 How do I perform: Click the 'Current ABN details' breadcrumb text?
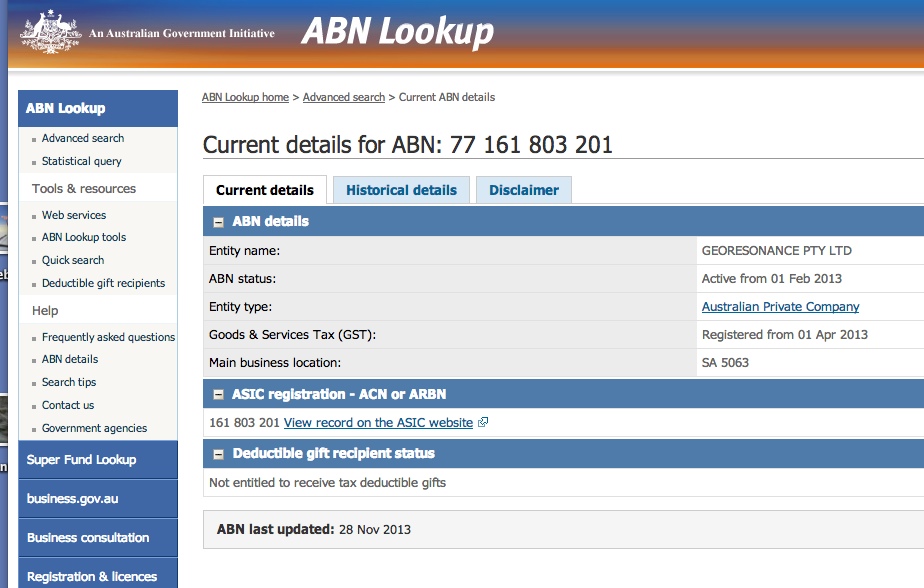447,97
